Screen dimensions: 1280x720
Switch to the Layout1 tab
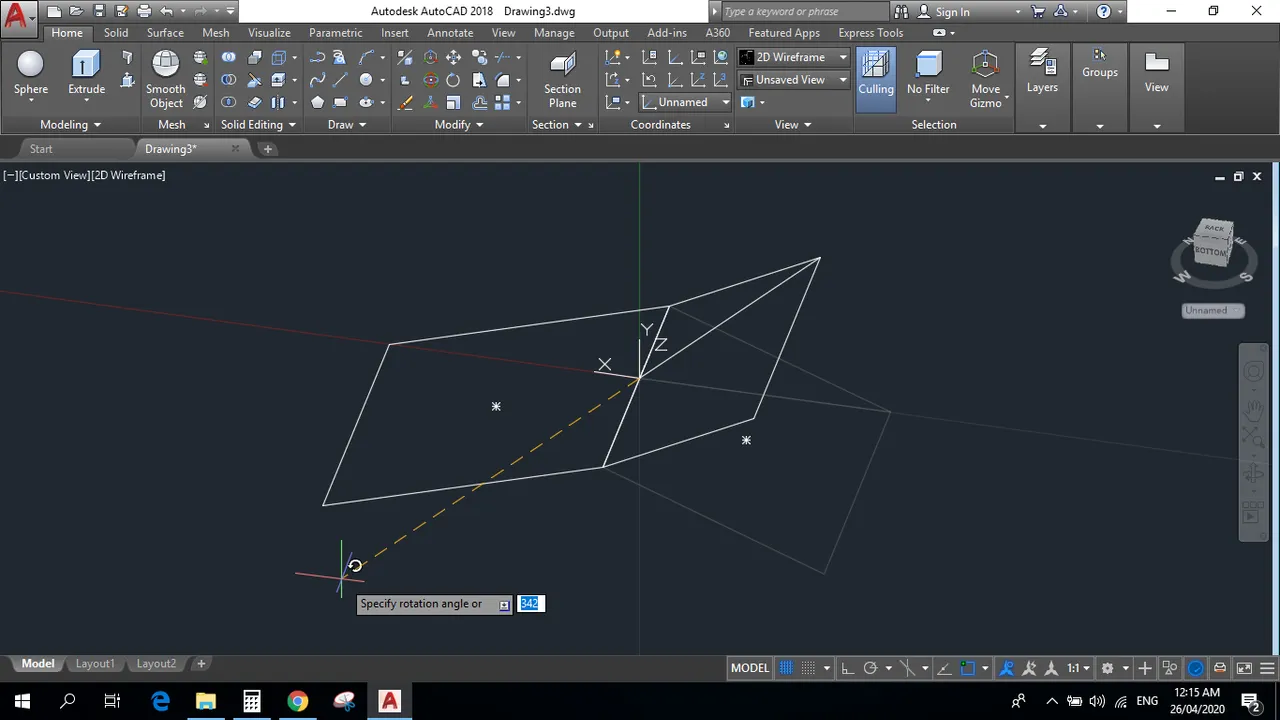(96, 664)
